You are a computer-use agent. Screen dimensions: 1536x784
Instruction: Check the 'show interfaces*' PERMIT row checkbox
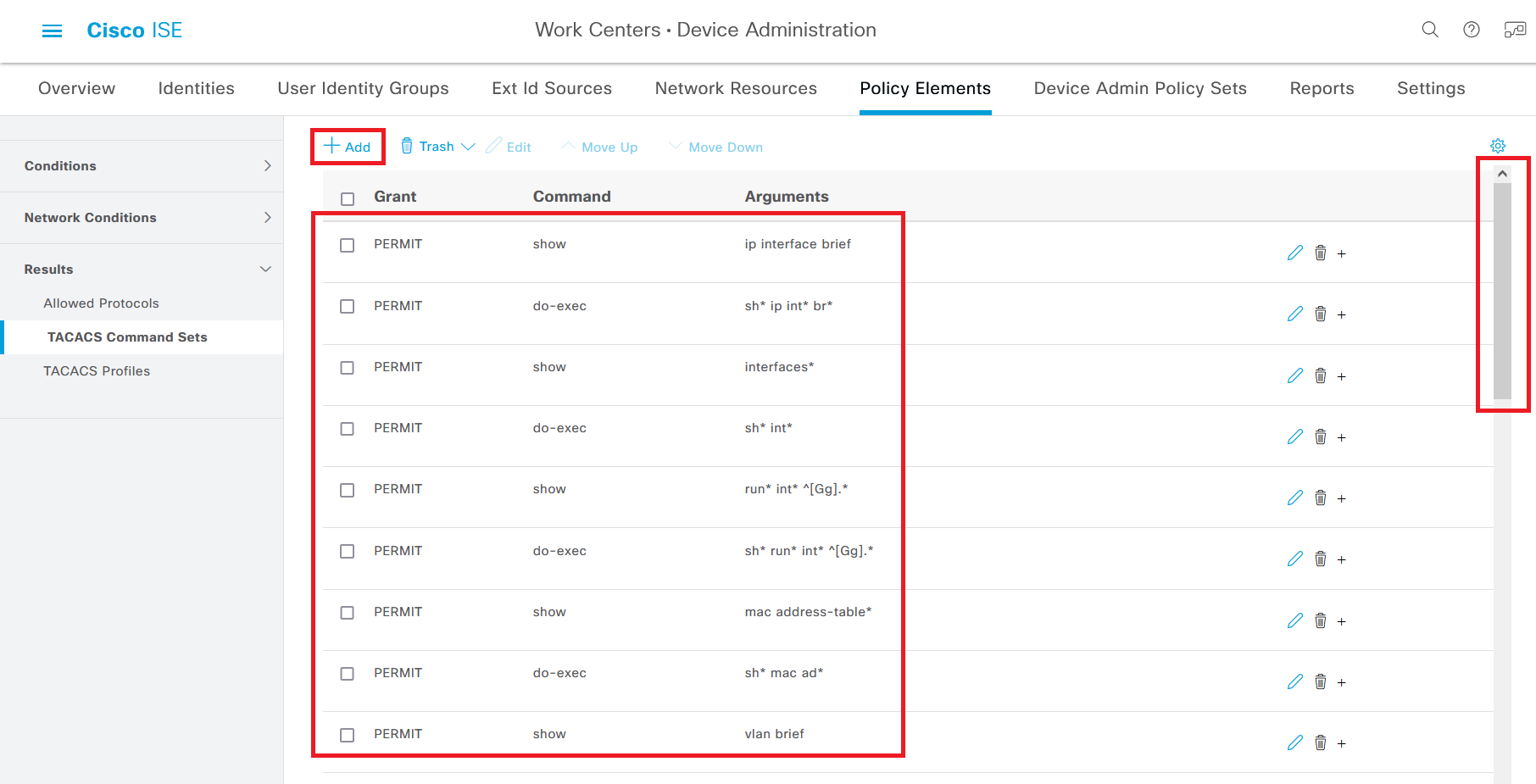(x=347, y=367)
